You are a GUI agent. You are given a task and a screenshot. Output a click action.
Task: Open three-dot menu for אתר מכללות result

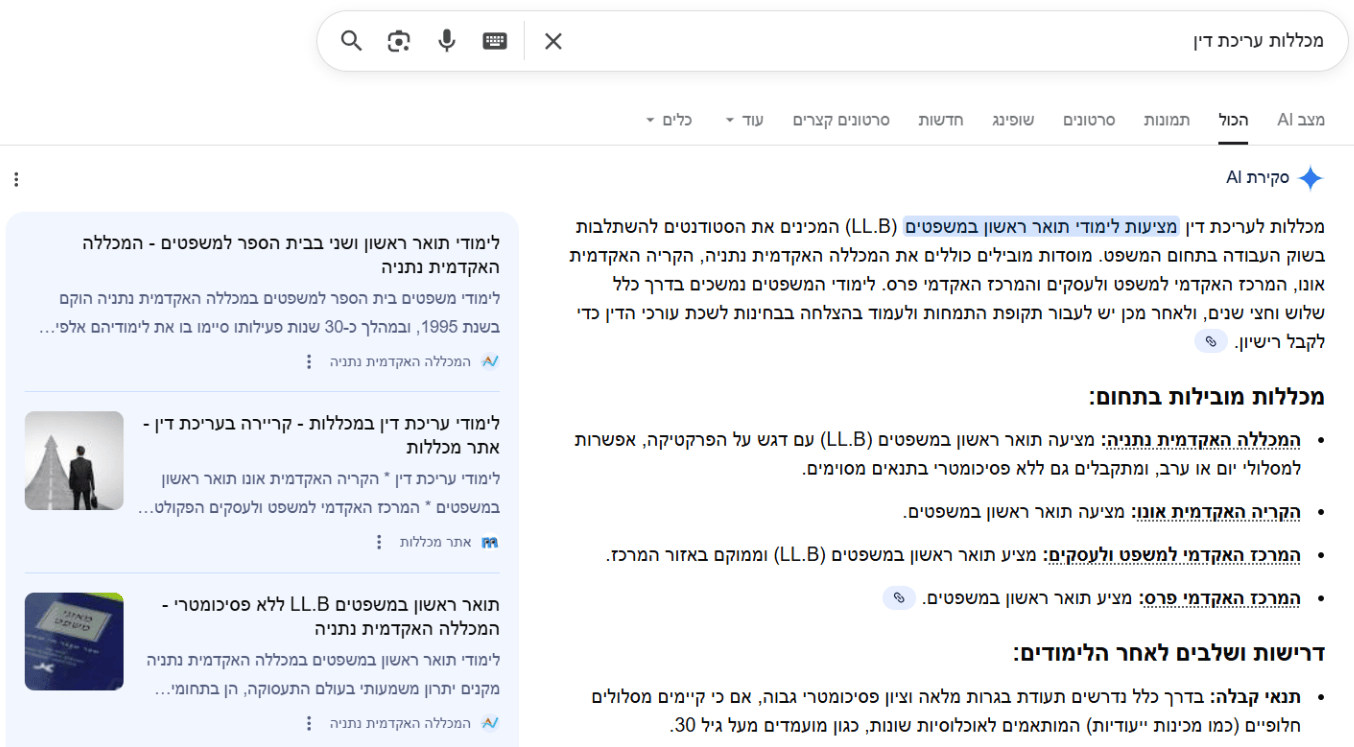pos(378,542)
